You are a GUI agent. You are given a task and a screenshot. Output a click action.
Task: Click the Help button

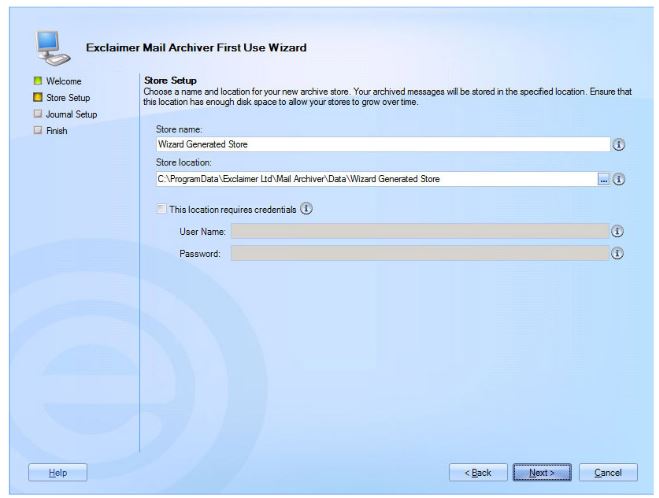coord(58,473)
